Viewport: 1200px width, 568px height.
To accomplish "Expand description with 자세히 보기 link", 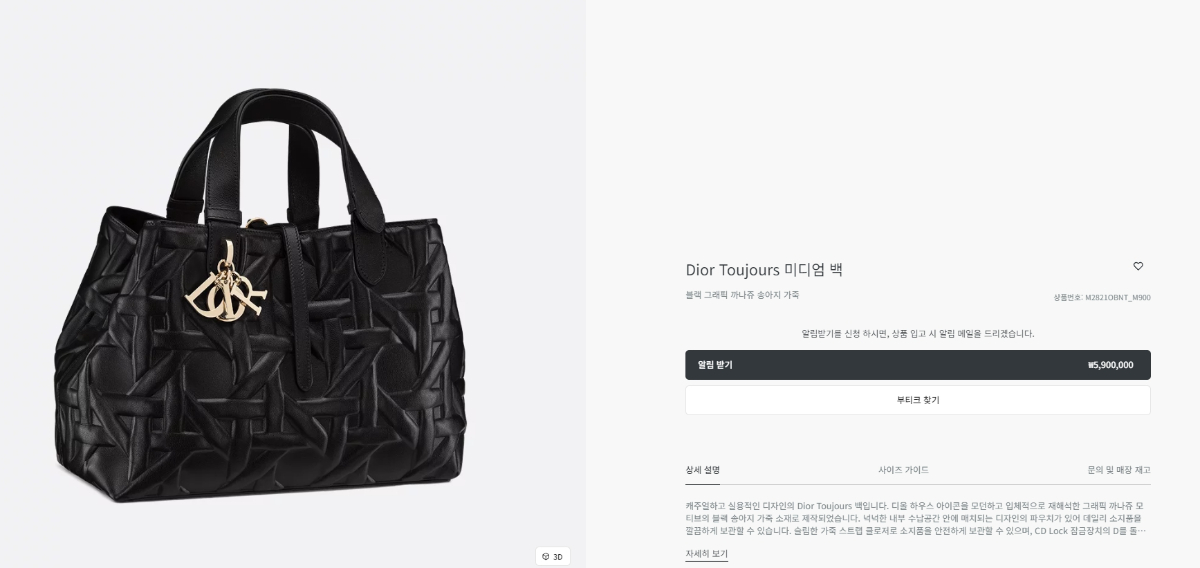I will click(x=706, y=553).
